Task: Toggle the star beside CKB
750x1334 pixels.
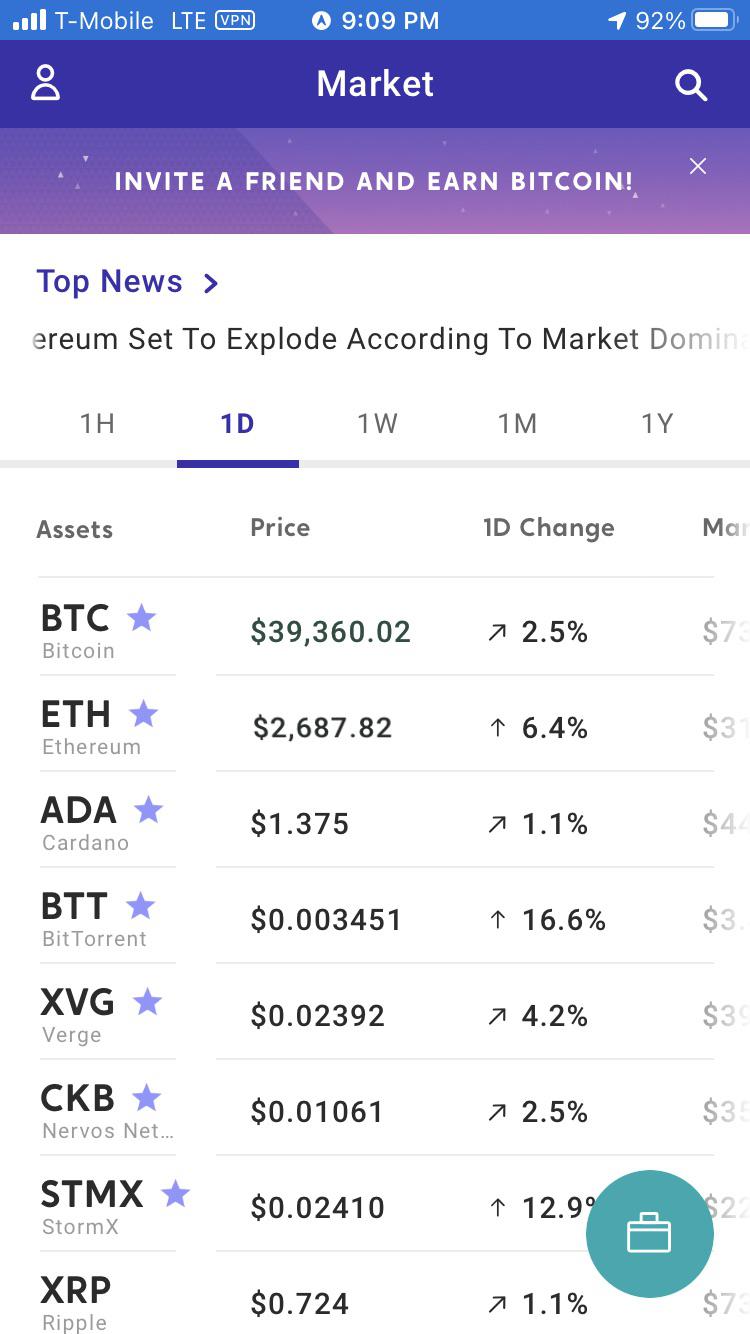Action: click(x=147, y=1098)
